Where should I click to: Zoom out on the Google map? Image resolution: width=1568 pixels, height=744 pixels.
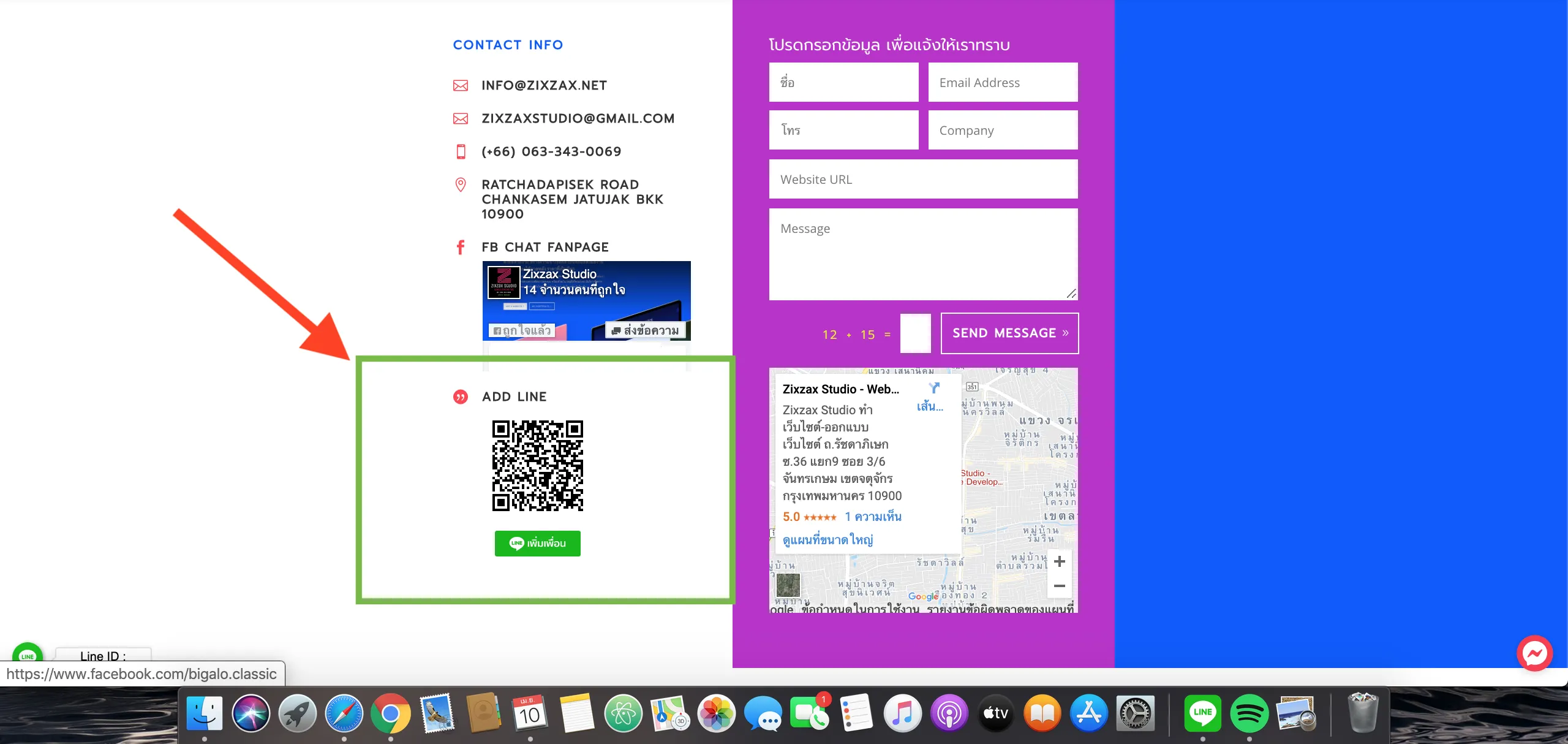coord(1060,586)
